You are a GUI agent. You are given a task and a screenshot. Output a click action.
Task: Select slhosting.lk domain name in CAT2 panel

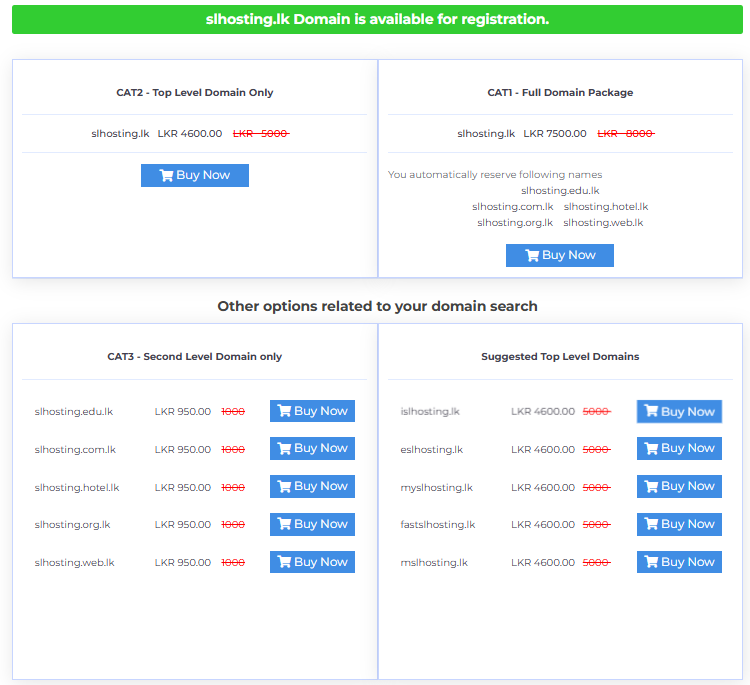pyautogui.click(x=120, y=133)
